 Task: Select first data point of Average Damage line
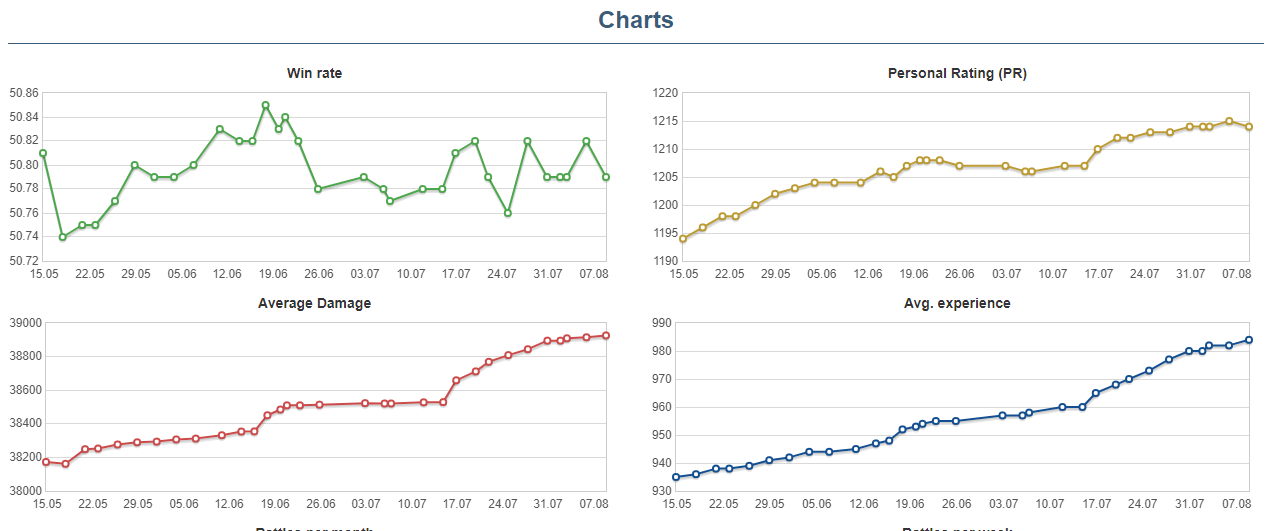pos(46,462)
